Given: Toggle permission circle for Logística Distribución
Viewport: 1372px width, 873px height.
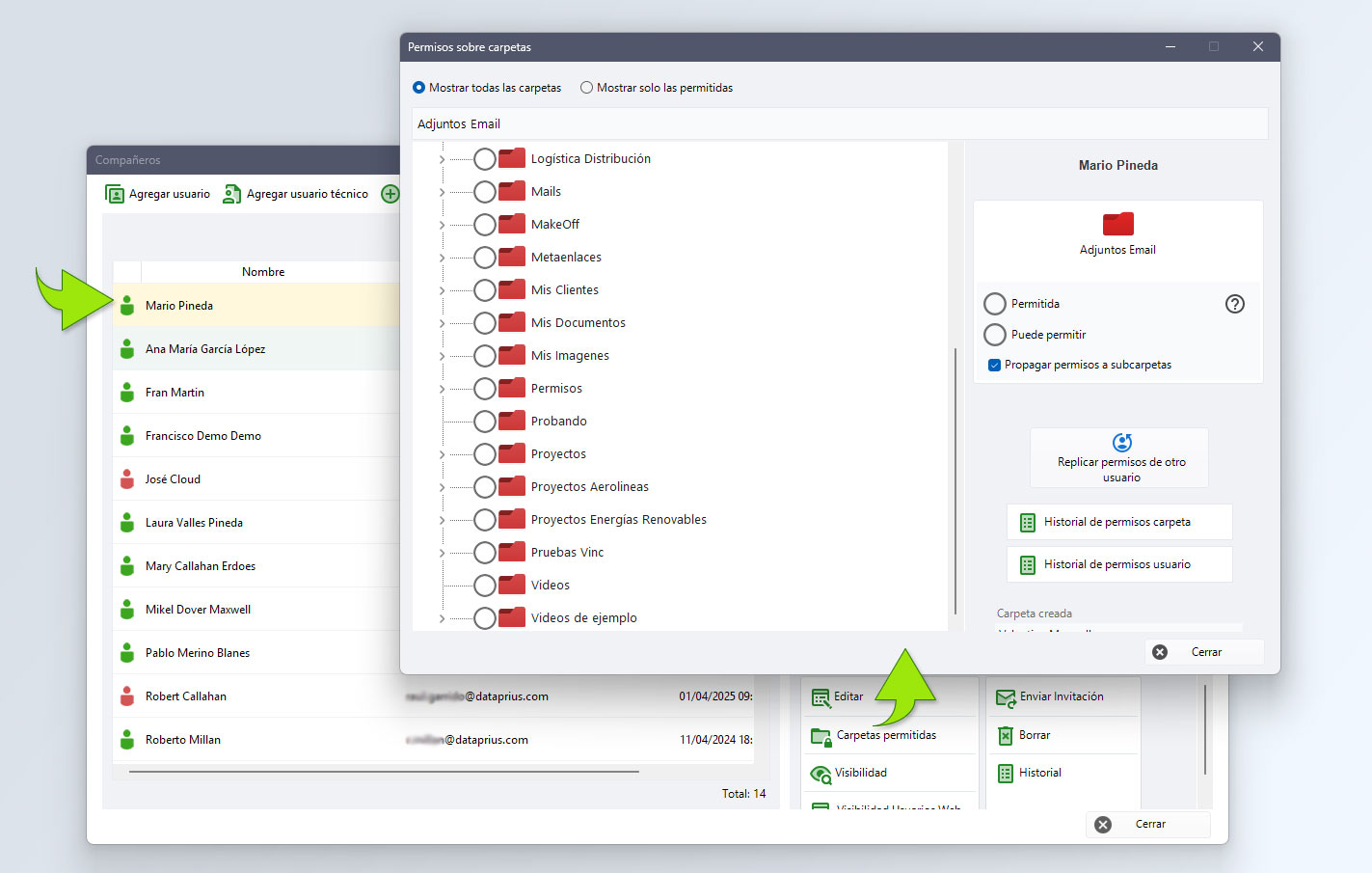Looking at the screenshot, I should (x=485, y=159).
